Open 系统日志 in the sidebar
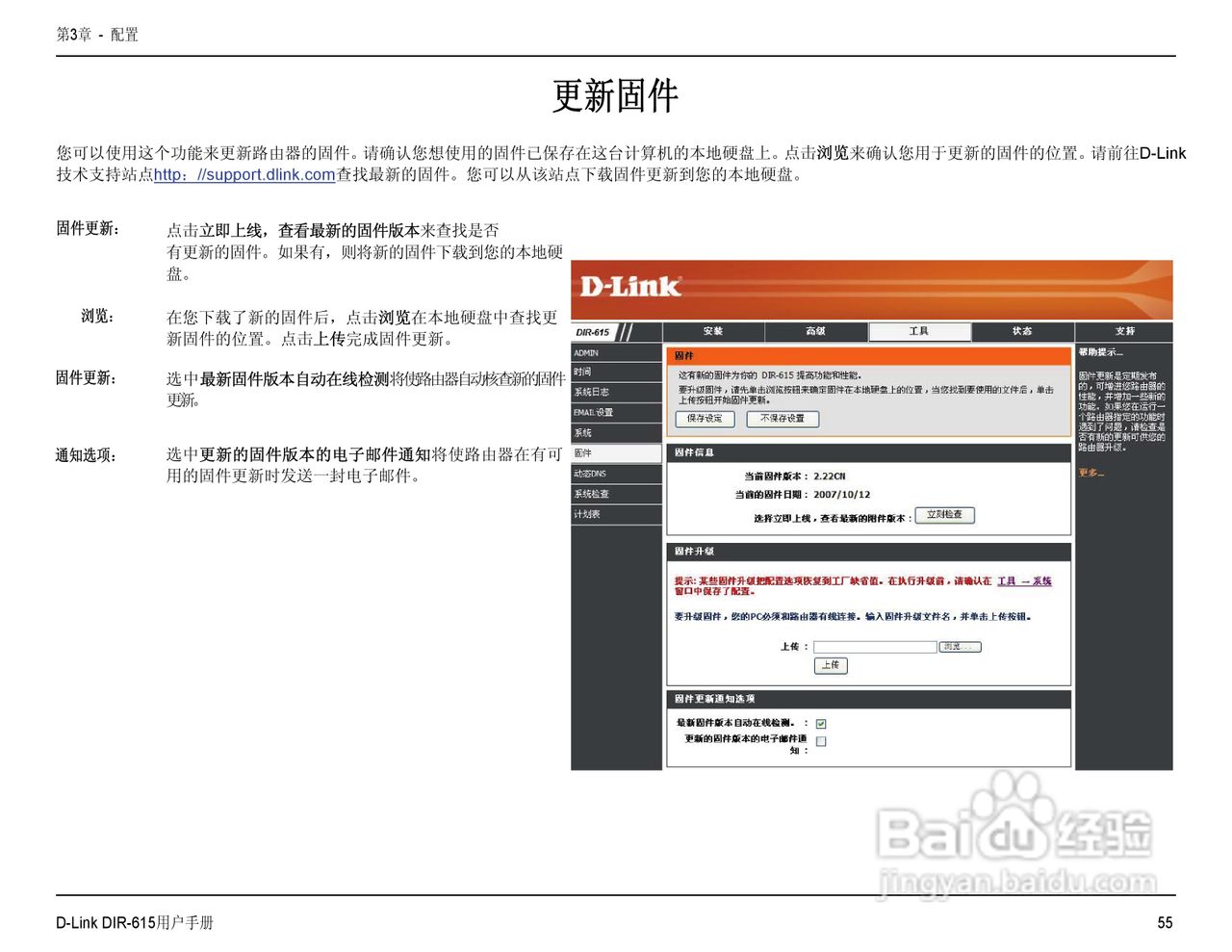1232x952 pixels. pyautogui.click(x=616, y=392)
